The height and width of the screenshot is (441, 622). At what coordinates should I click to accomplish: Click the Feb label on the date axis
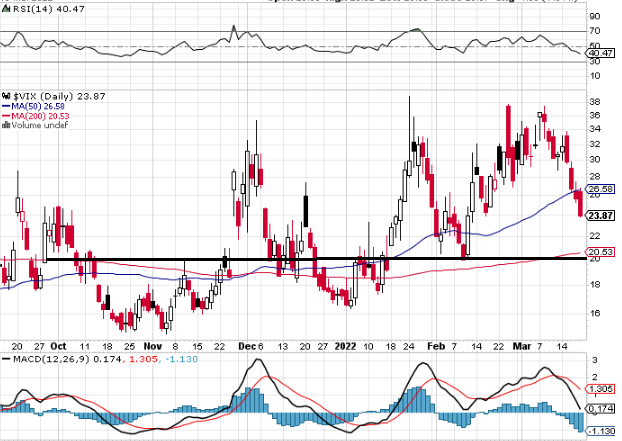[436, 346]
